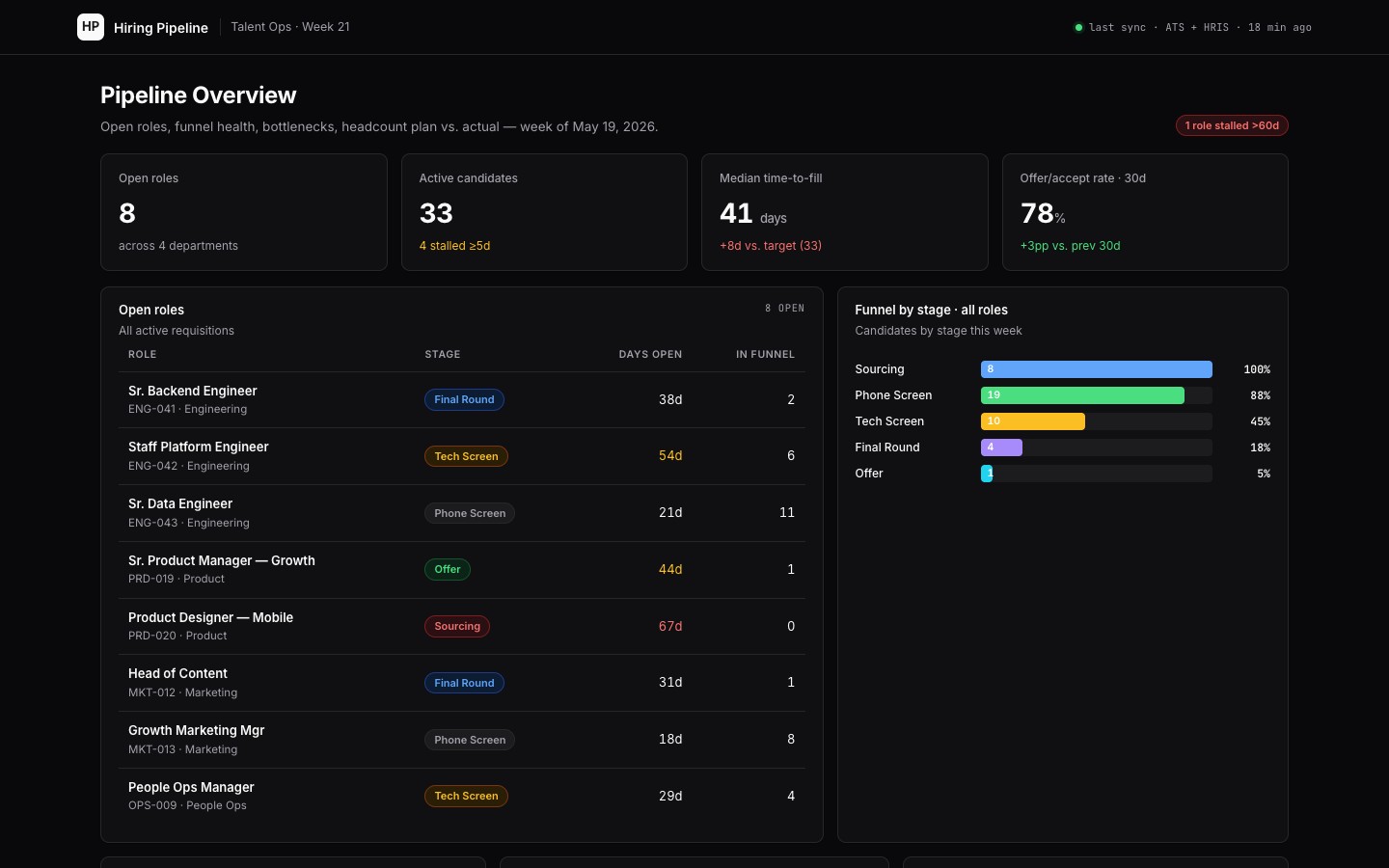The height and width of the screenshot is (868, 1389).
Task: Open the Offer/accept rate 30d card
Action: click(1145, 212)
